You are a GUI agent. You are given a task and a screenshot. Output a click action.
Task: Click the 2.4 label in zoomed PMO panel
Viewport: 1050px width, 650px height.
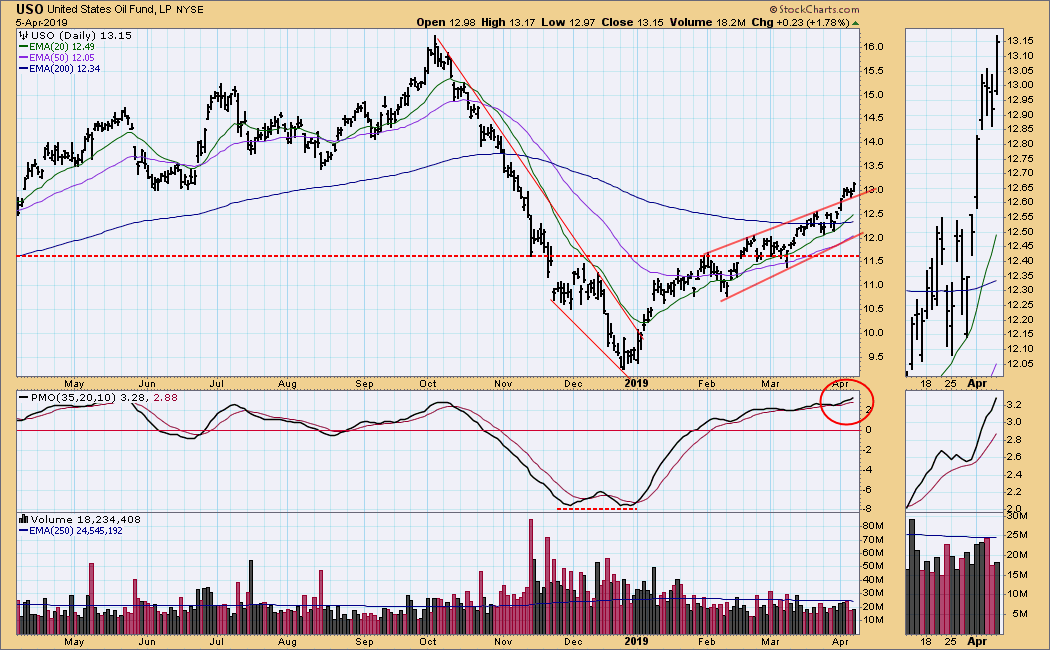1014,475
